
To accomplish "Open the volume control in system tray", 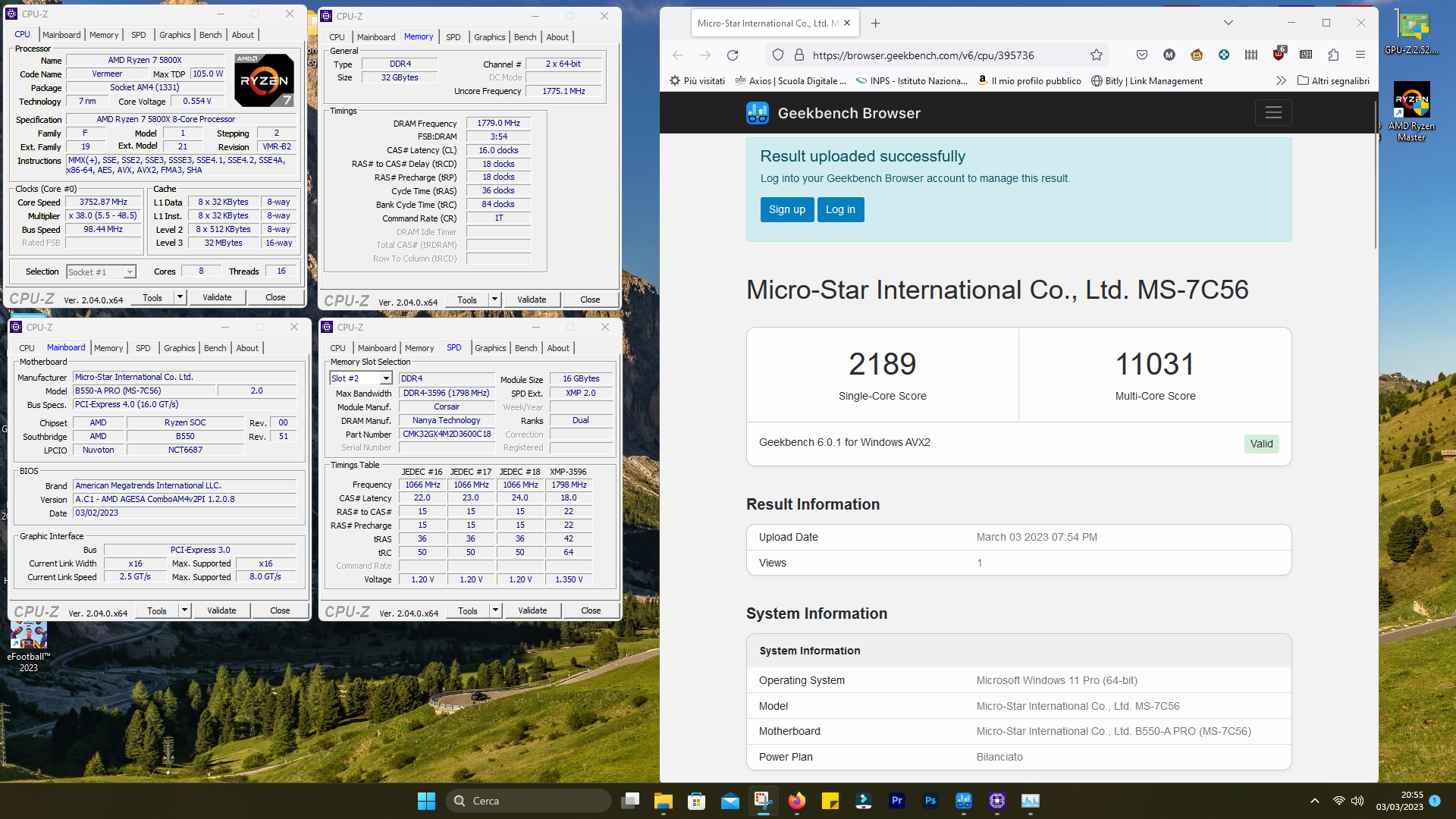I will click(x=1357, y=801).
